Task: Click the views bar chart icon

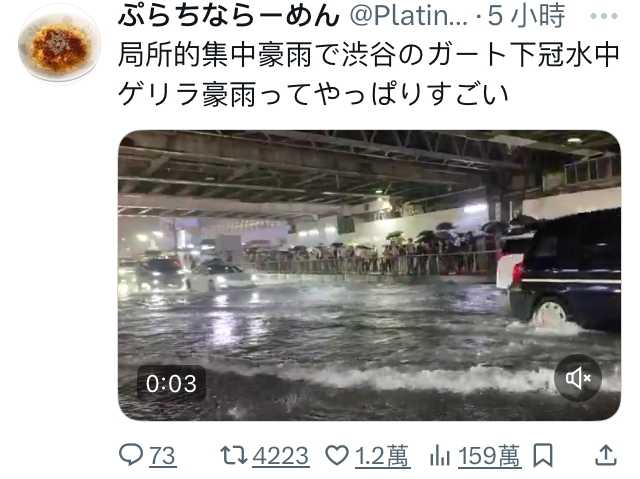Action: coord(439,455)
